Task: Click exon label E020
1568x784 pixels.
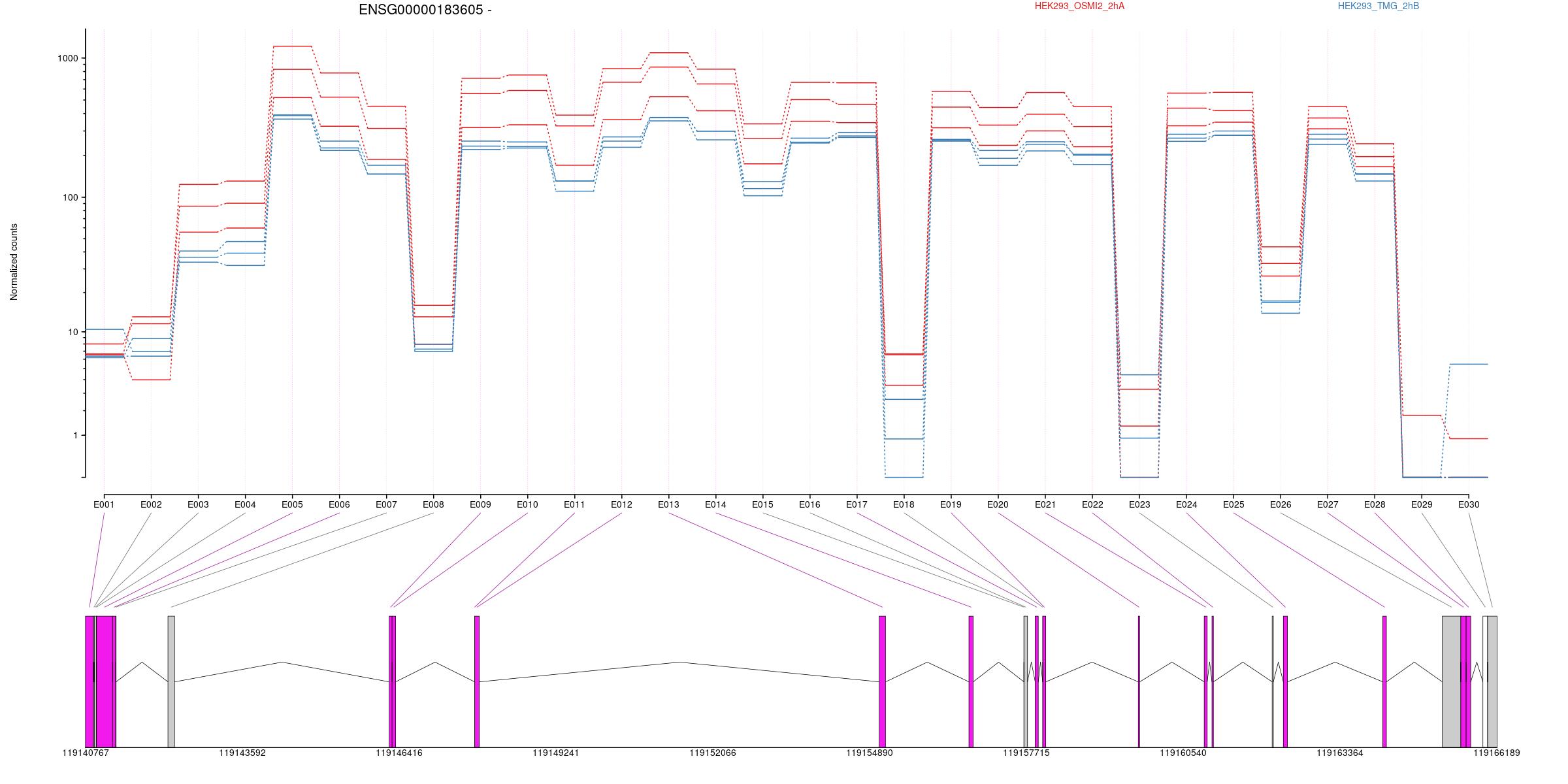Action: 998,504
